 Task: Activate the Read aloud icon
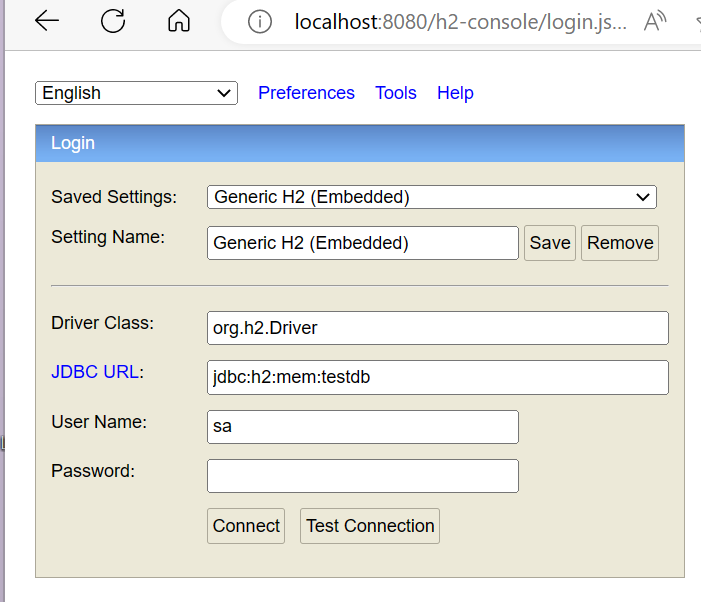click(x=655, y=21)
